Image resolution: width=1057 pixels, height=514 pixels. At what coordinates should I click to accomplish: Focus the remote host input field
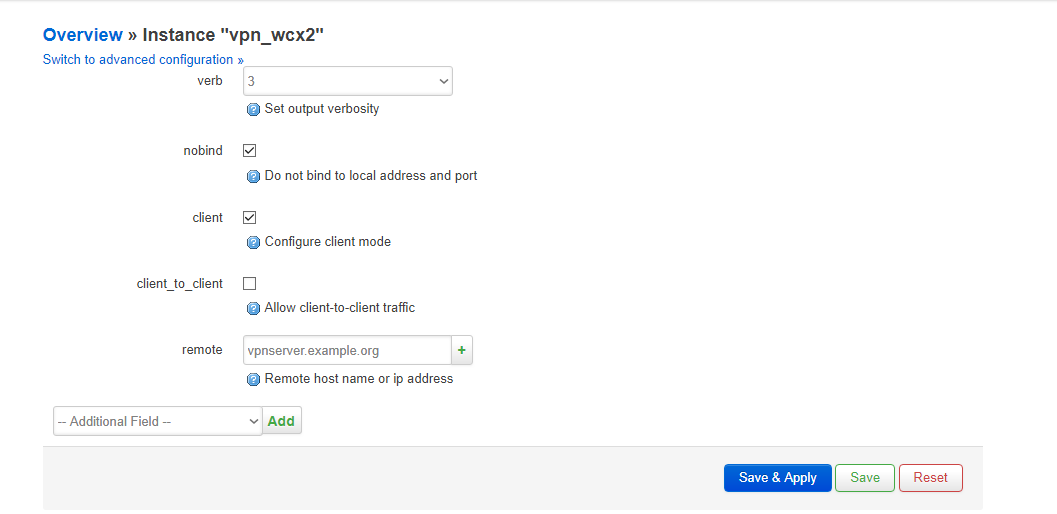click(x=347, y=350)
